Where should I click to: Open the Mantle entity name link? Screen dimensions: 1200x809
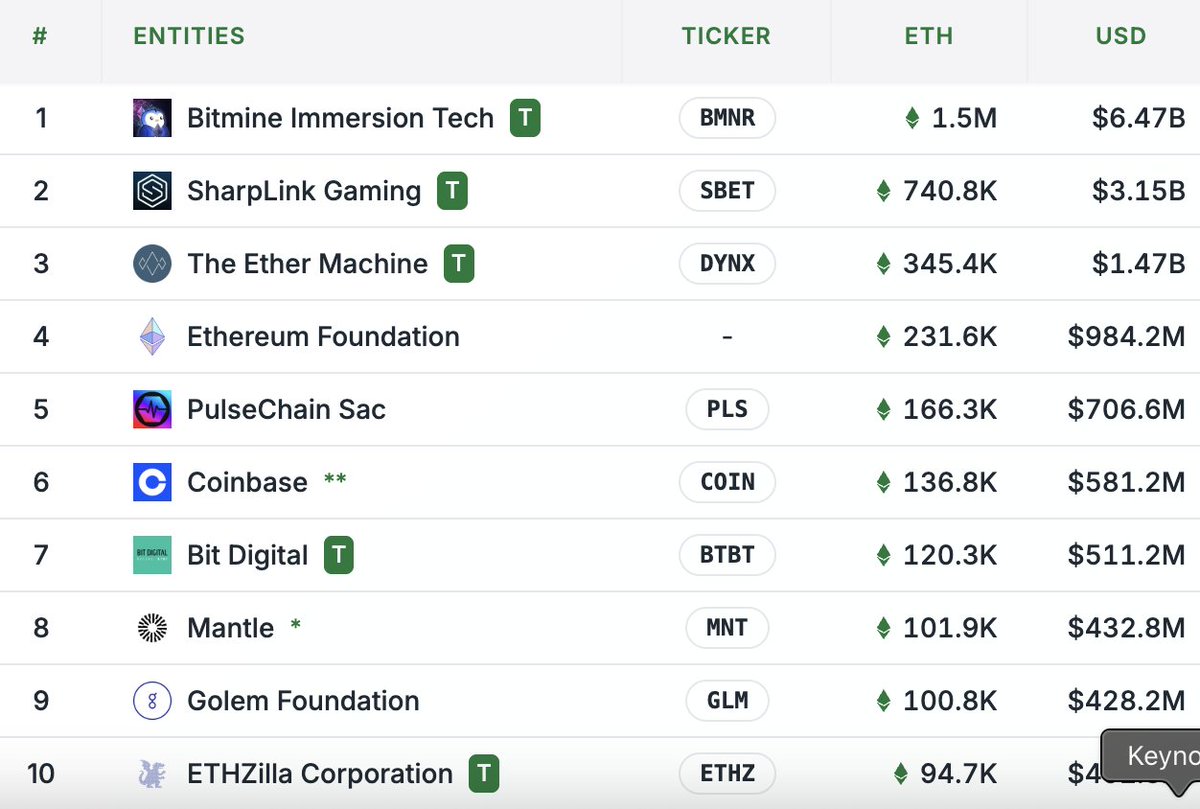pyautogui.click(x=230, y=628)
